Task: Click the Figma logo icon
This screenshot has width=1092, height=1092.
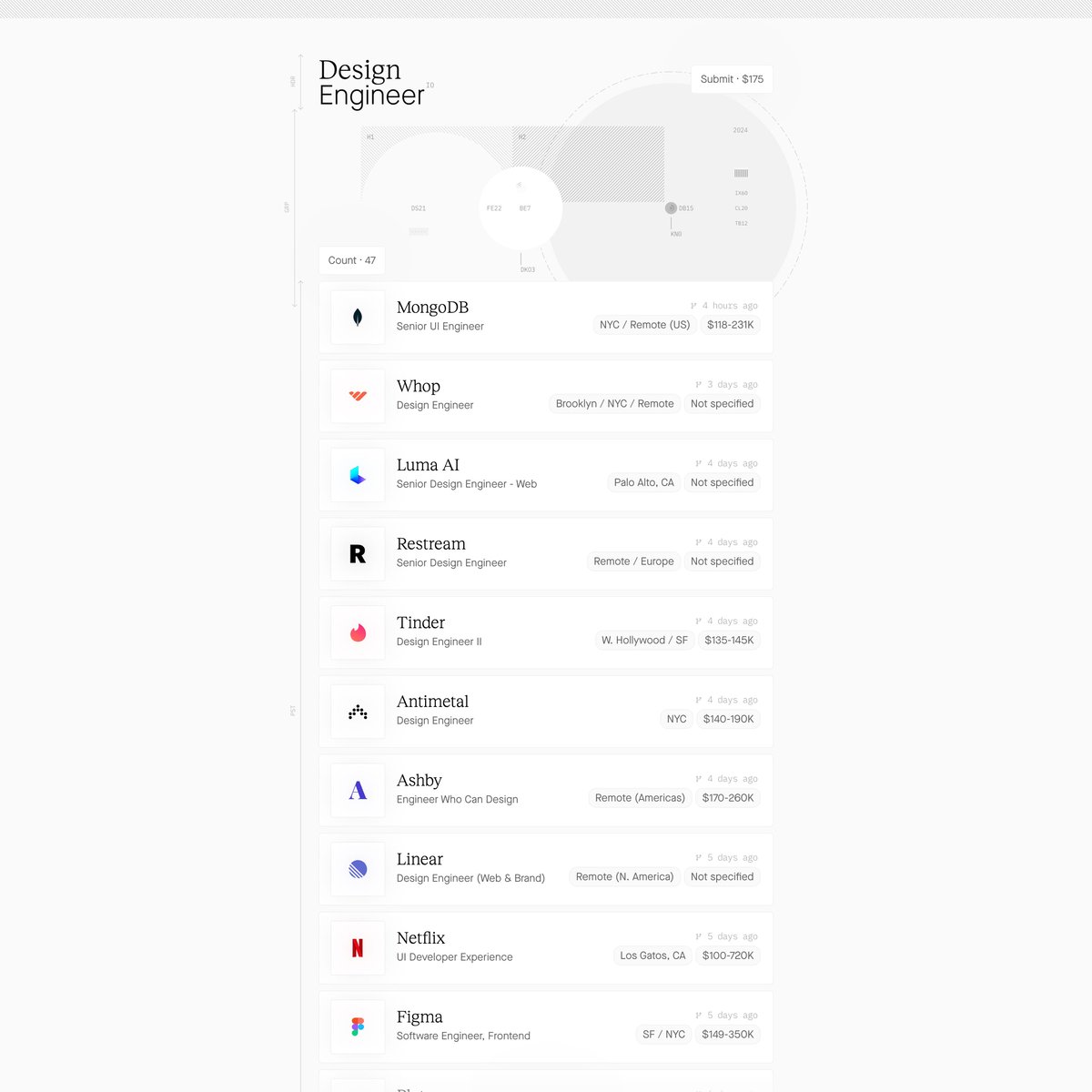Action: click(x=358, y=1026)
